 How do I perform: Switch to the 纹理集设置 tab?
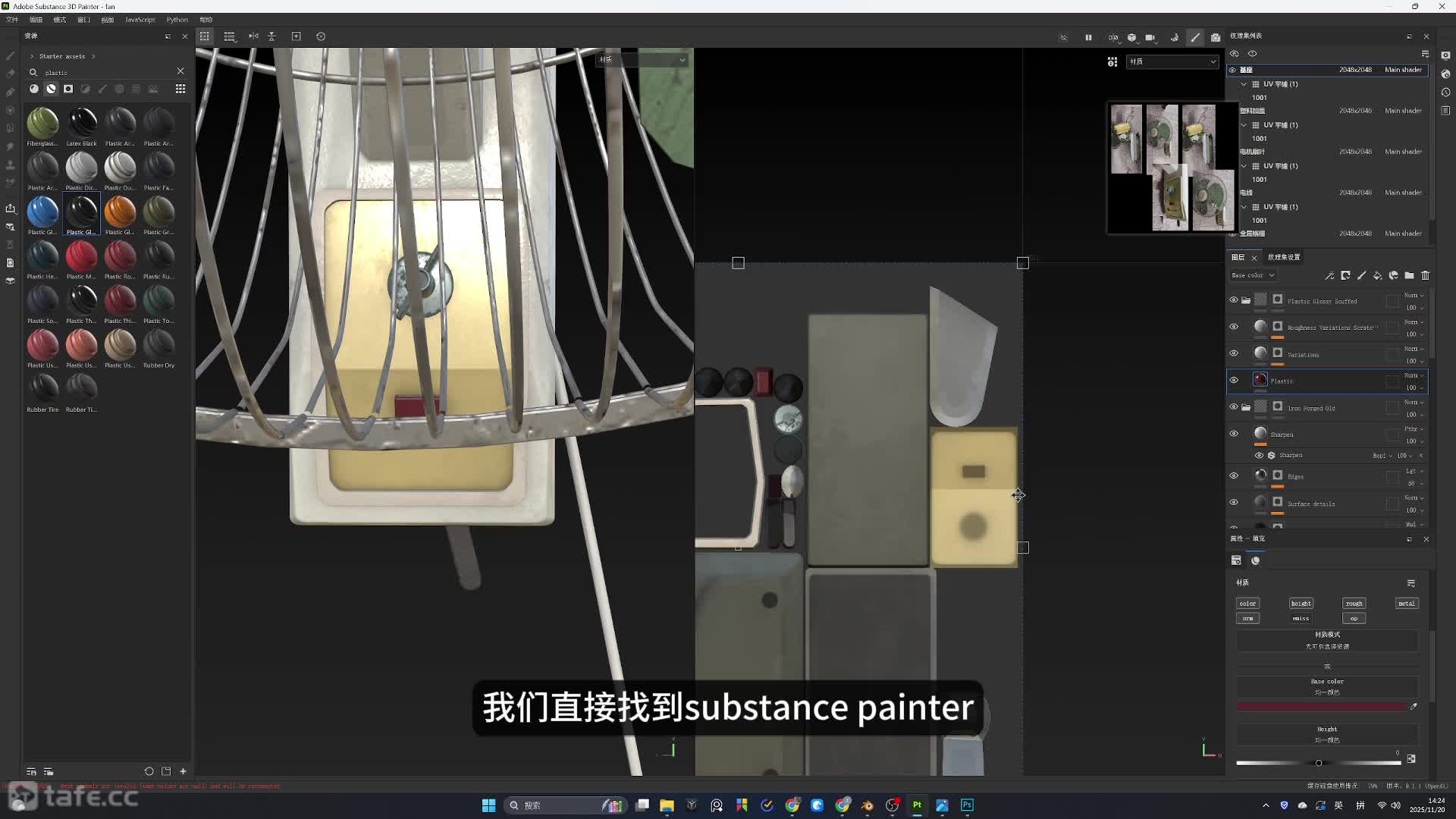point(1283,257)
